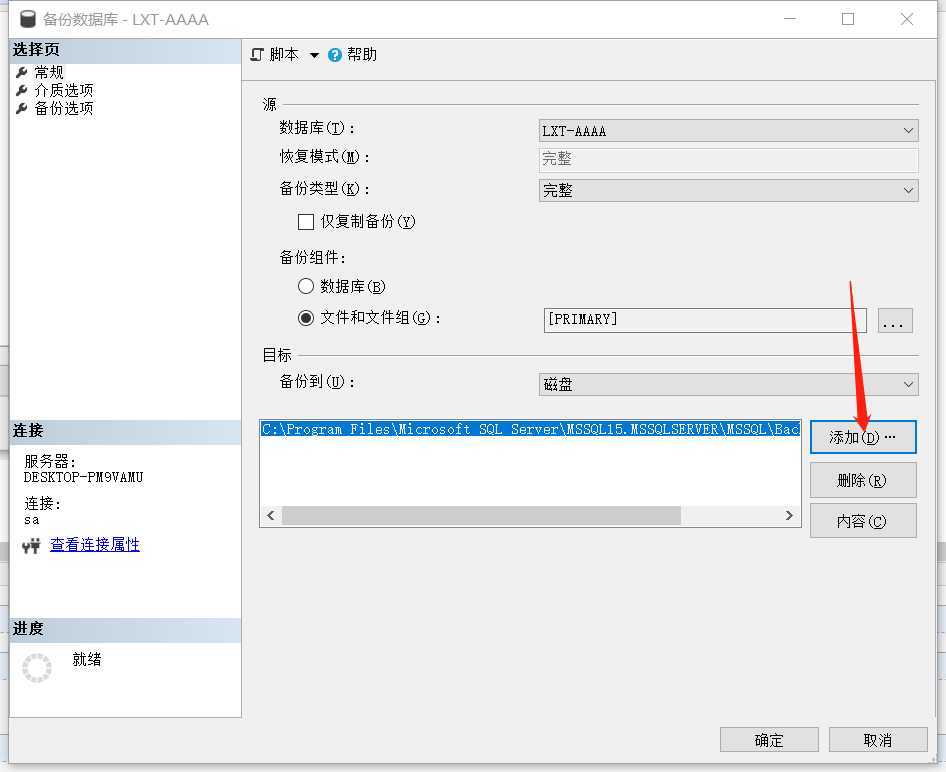This screenshot has height=772, width=946.
Task: Open the 脚本 script button
Action: click(x=275, y=55)
